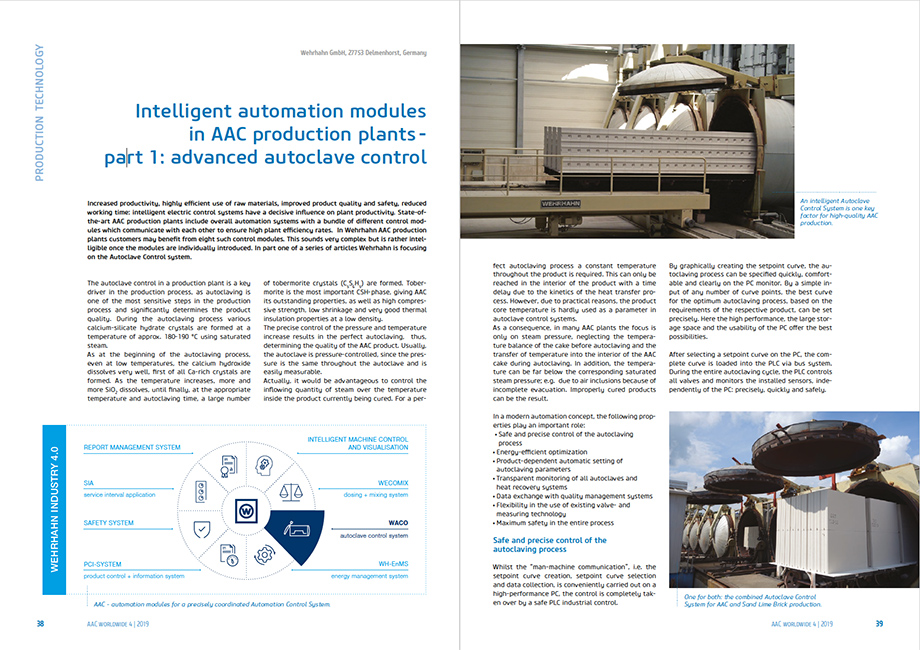This screenshot has height=650, width=920.
Task: Click the WH-EnMS label
Action: [x=393, y=564]
